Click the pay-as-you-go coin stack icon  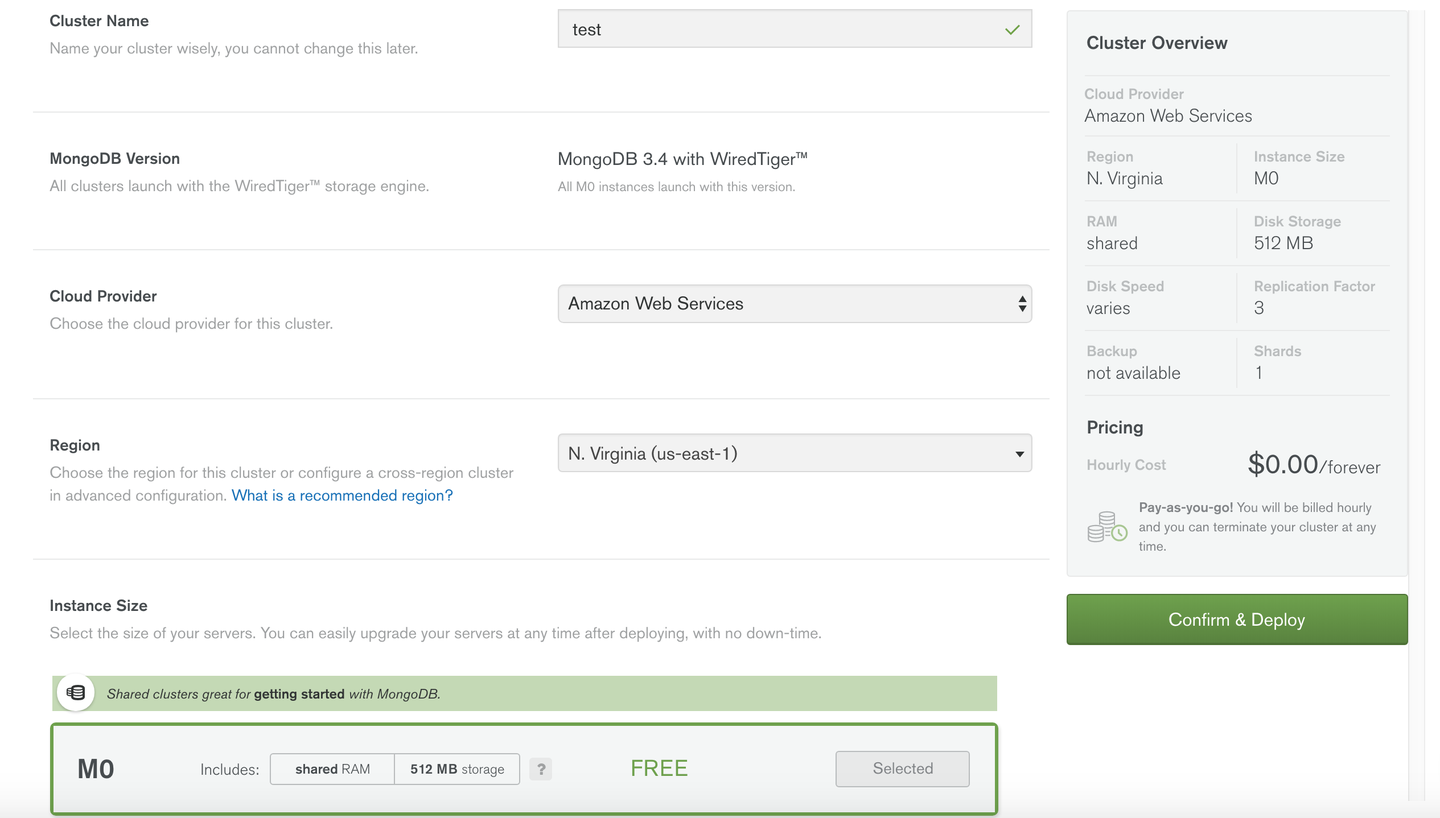[x=1106, y=526]
